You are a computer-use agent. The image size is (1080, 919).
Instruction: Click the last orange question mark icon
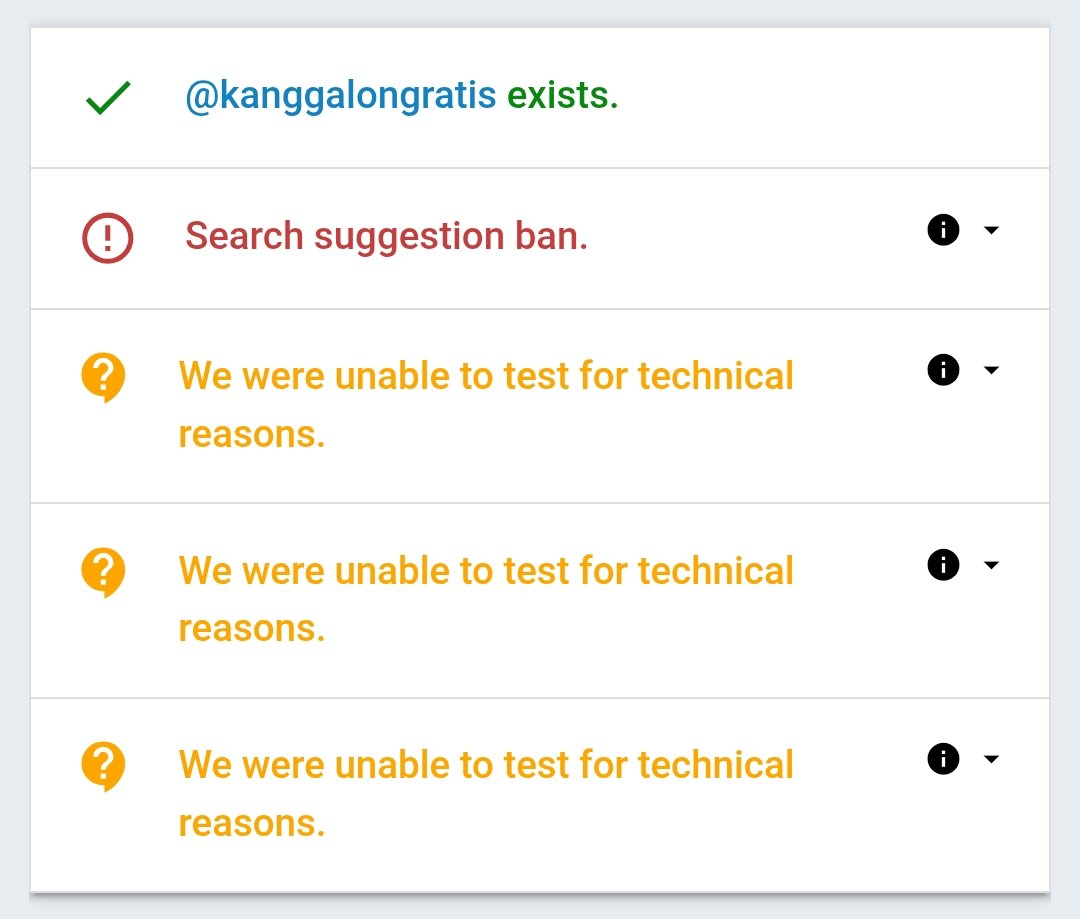(103, 767)
